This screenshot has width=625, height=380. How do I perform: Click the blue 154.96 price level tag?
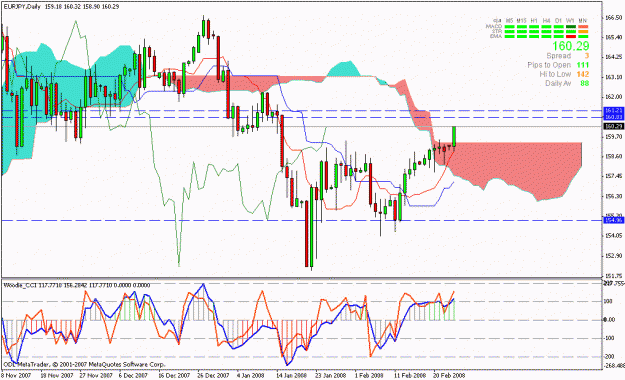(614, 220)
